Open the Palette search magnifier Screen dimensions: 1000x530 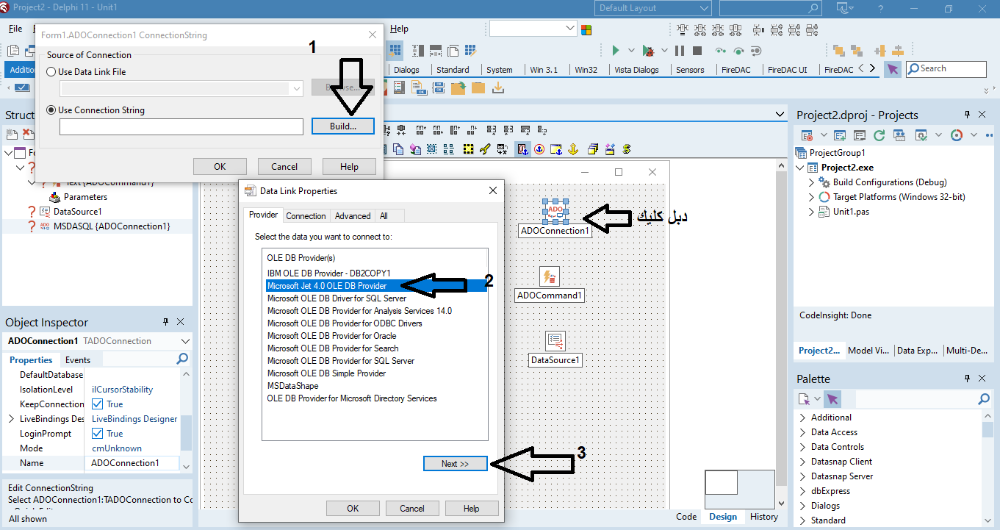pyautogui.click(x=984, y=399)
